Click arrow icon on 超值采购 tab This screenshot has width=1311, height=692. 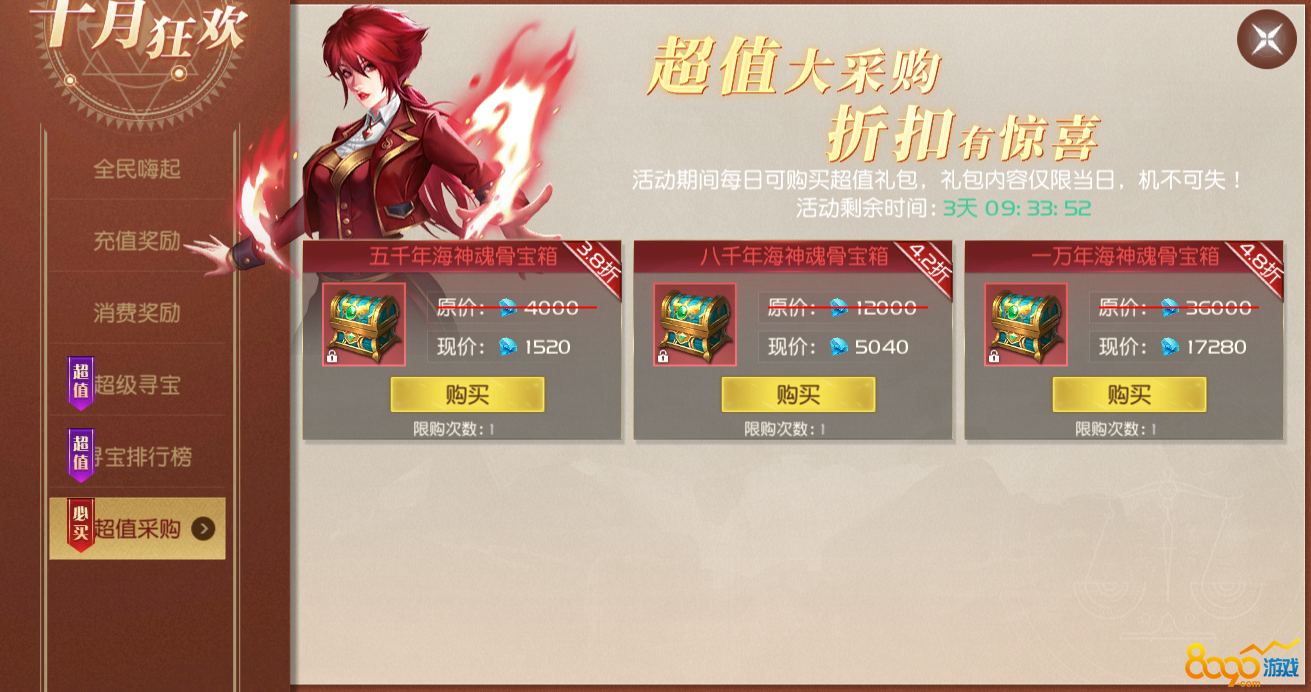point(203,529)
